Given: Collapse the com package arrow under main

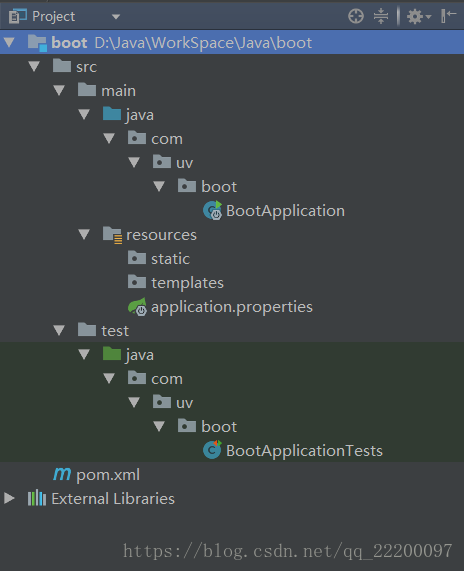Looking at the screenshot, I should (x=109, y=139).
